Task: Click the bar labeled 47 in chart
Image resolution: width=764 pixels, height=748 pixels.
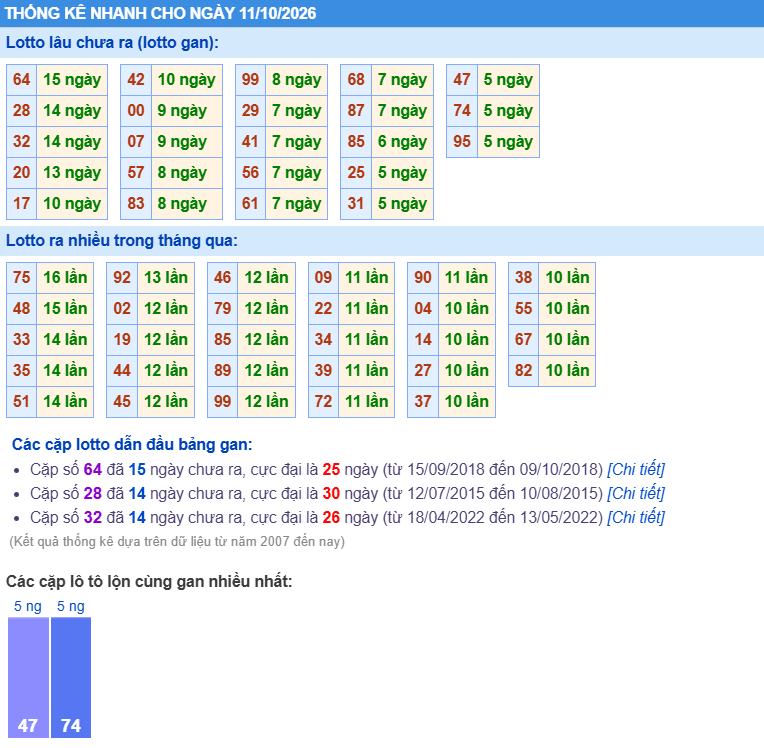Action: point(28,677)
